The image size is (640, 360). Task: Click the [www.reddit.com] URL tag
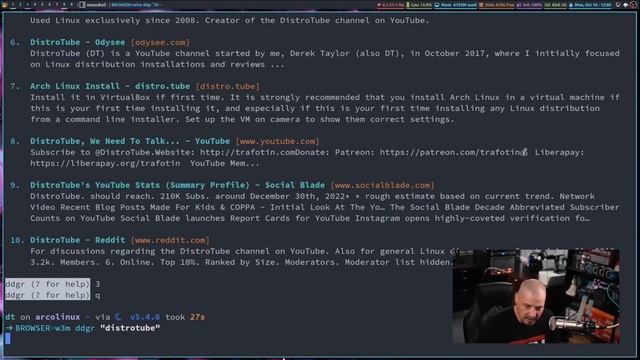pos(170,240)
